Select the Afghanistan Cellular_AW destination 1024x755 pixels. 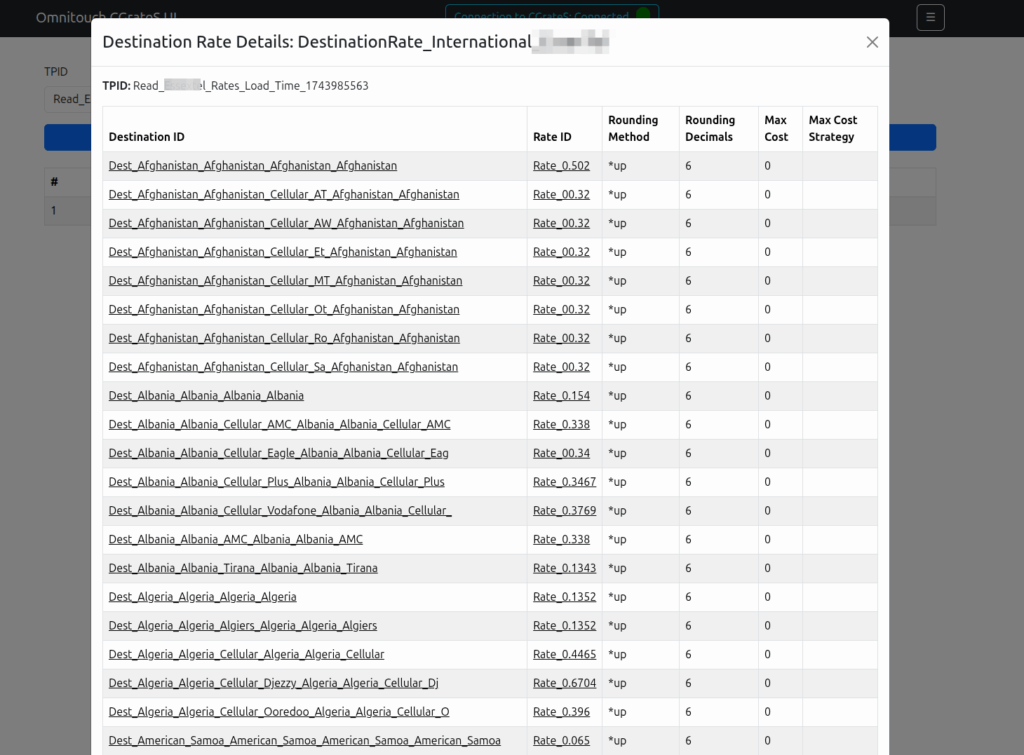(x=286, y=223)
